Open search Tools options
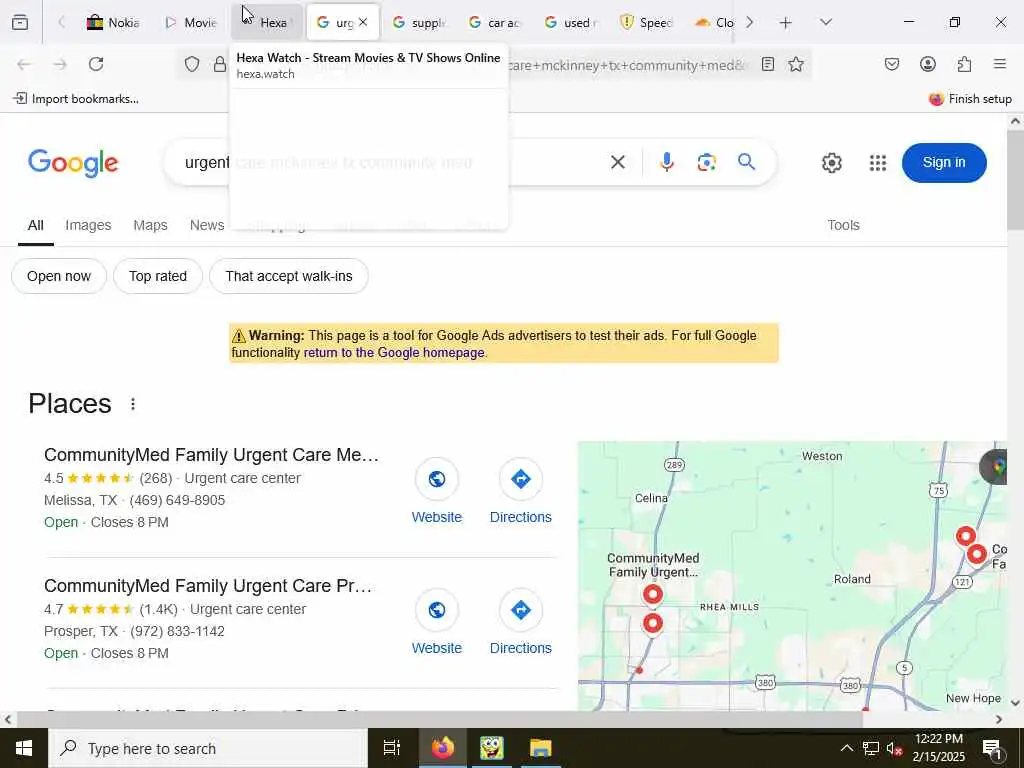The image size is (1024, 768). coord(843,225)
